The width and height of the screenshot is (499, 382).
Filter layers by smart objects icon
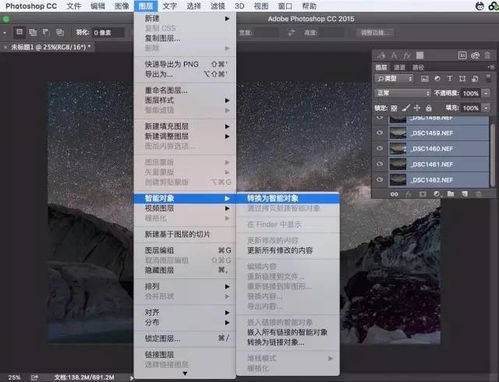[x=475, y=79]
